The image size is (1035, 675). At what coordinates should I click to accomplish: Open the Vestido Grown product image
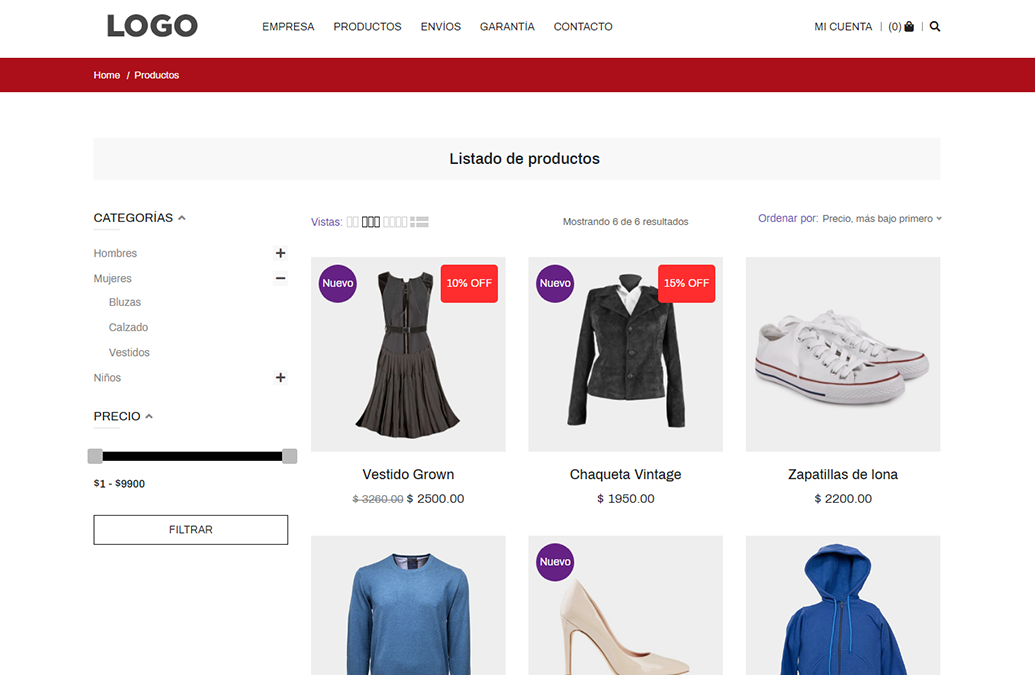tap(408, 354)
